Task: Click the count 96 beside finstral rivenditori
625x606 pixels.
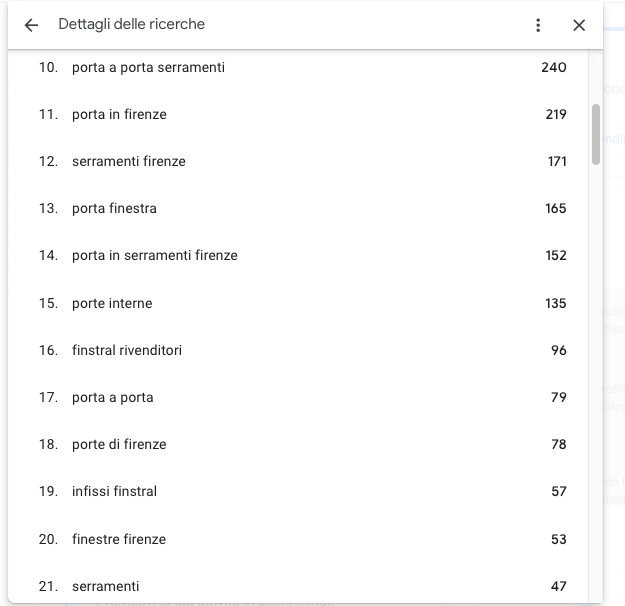Action: (558, 350)
